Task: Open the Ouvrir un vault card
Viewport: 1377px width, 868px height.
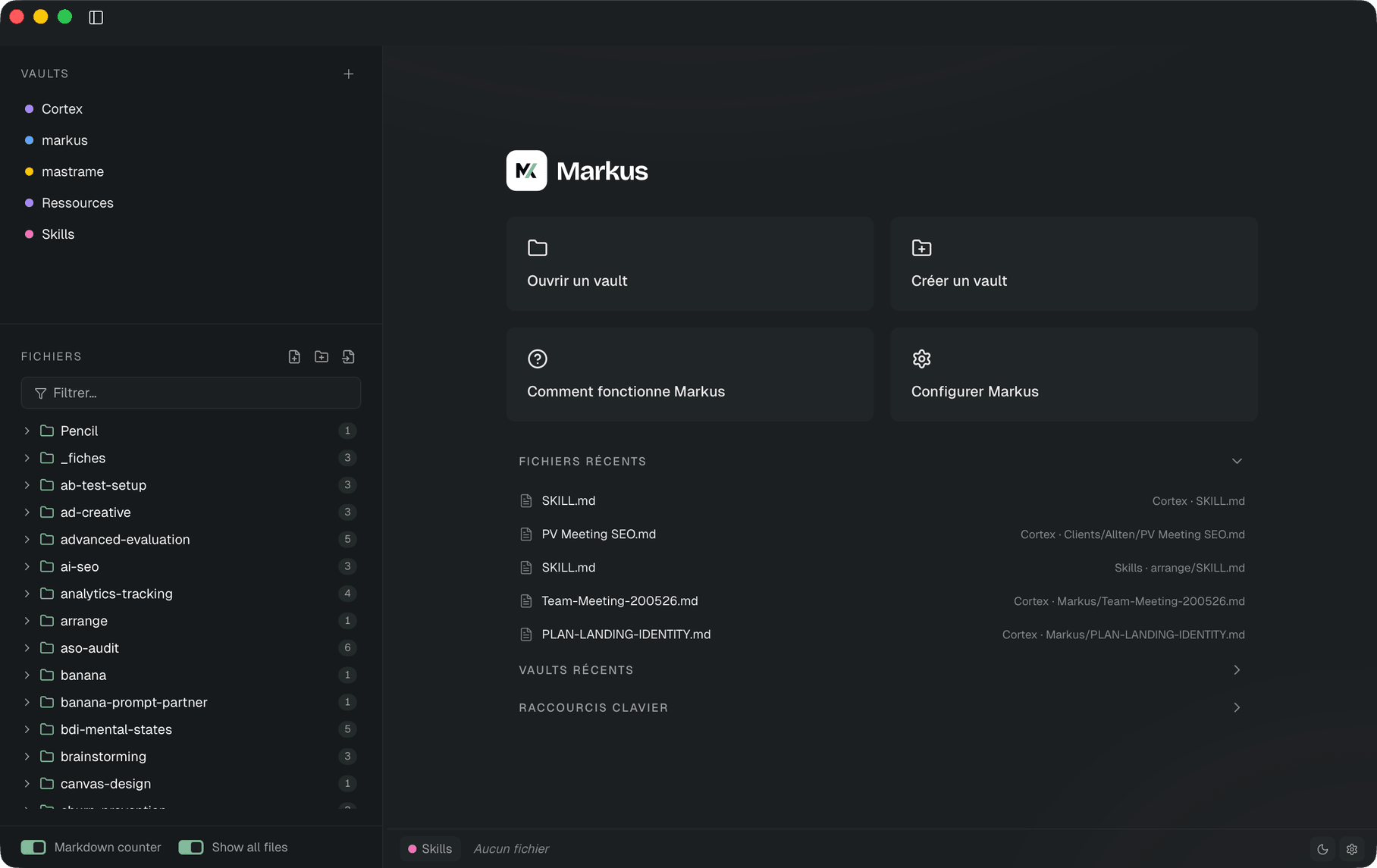Action: (690, 264)
